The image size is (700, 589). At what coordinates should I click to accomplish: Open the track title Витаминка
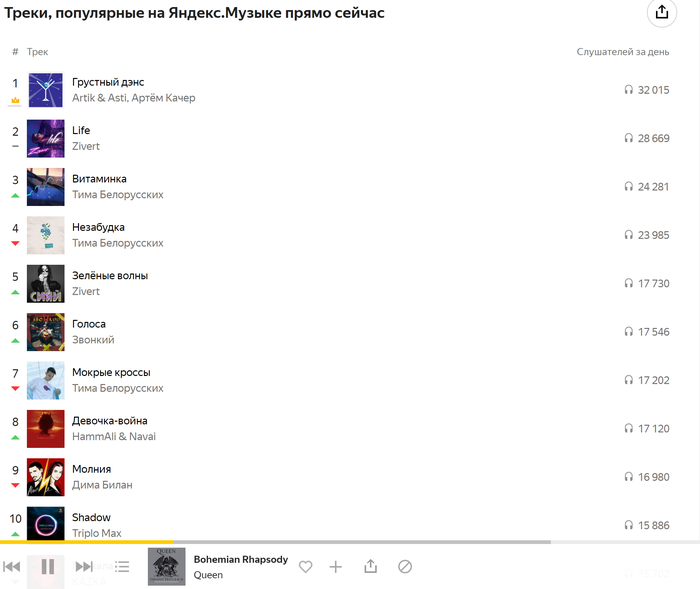(x=99, y=179)
